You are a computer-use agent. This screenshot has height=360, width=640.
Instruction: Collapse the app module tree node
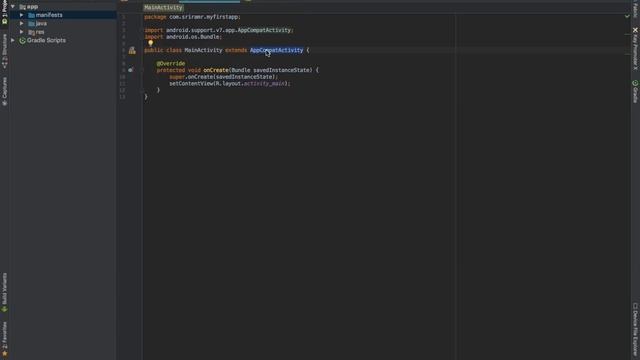point(13,7)
